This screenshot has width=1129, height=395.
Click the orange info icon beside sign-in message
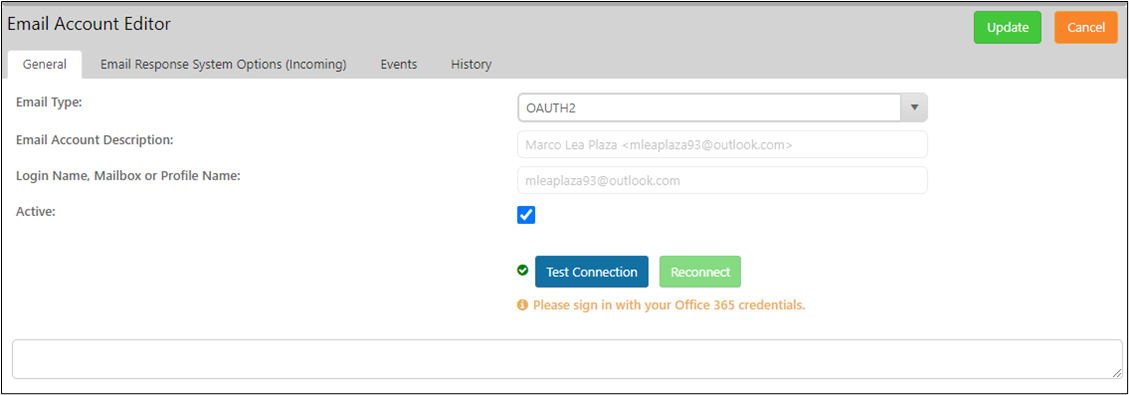[522, 305]
